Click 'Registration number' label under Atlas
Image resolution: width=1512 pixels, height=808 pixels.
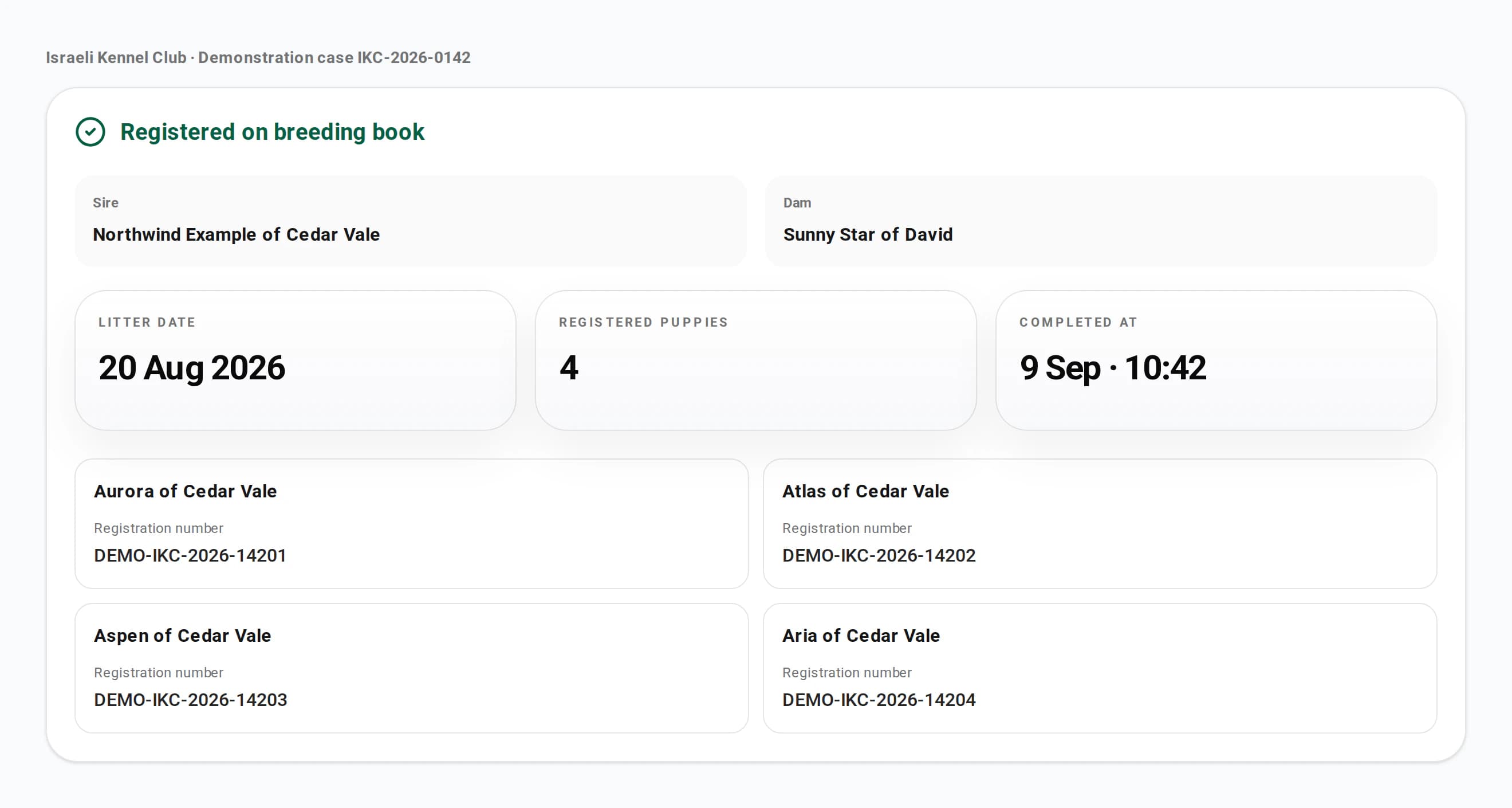pyautogui.click(x=846, y=528)
